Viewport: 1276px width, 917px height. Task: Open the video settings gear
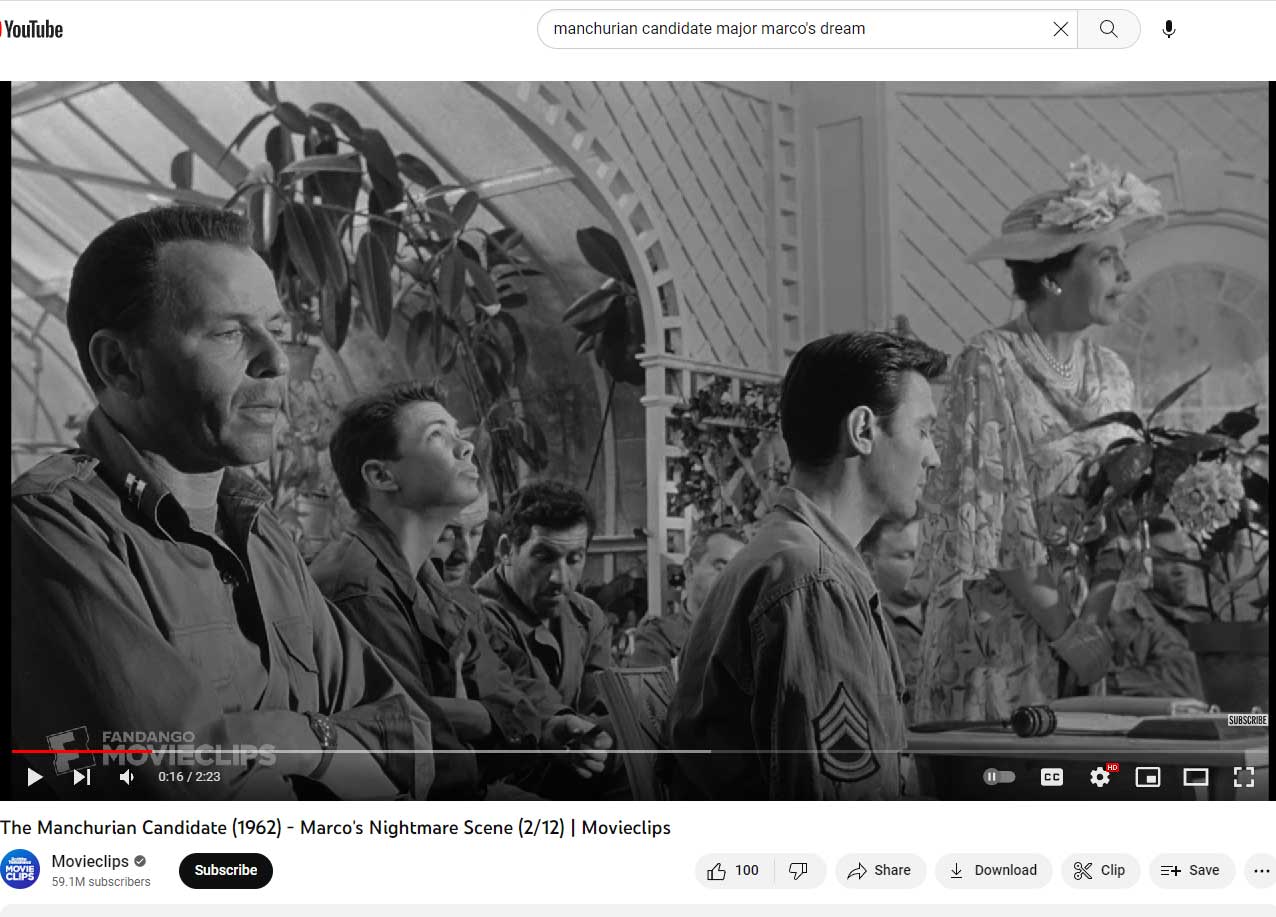click(x=1100, y=777)
